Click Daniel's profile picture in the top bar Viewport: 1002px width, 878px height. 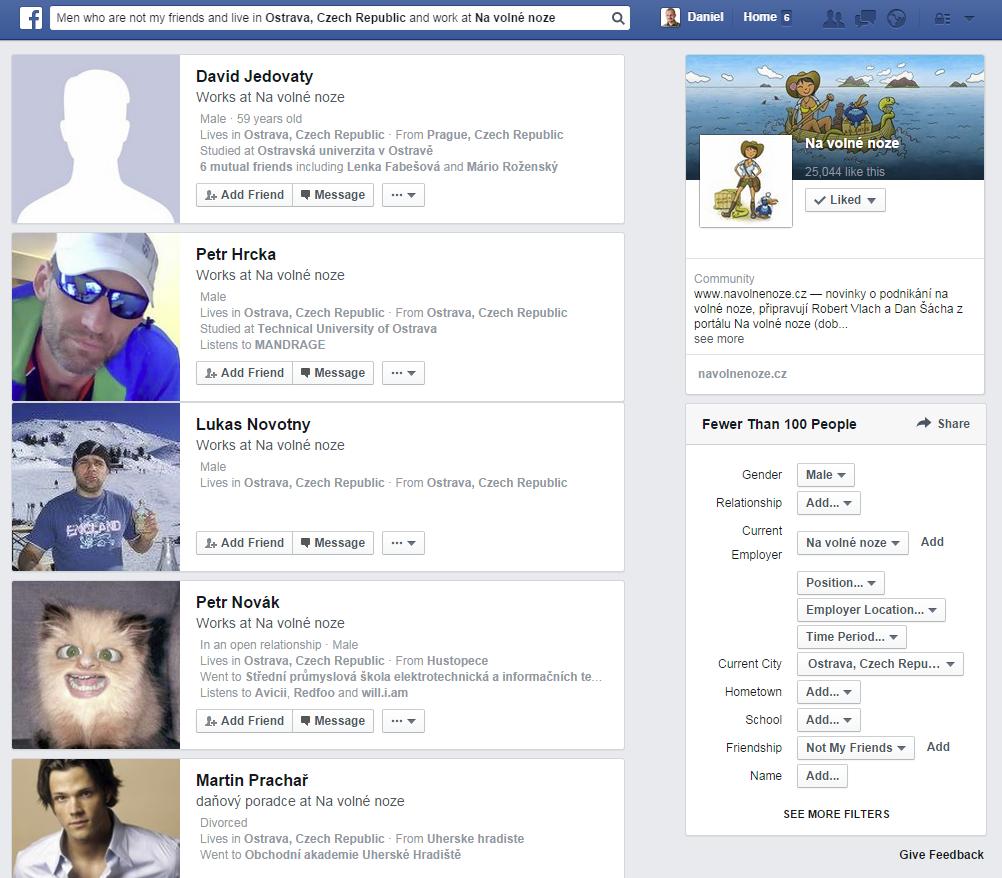click(670, 17)
